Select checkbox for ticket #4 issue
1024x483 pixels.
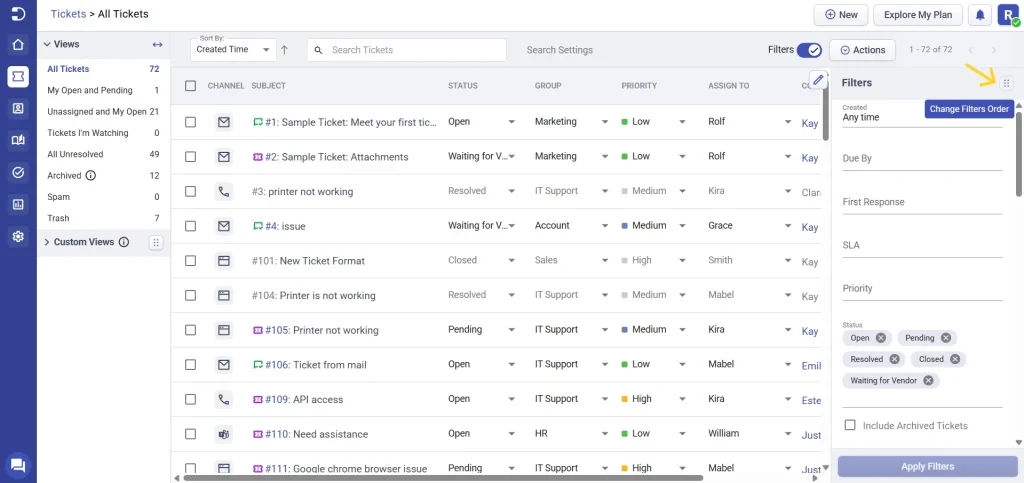(x=190, y=226)
